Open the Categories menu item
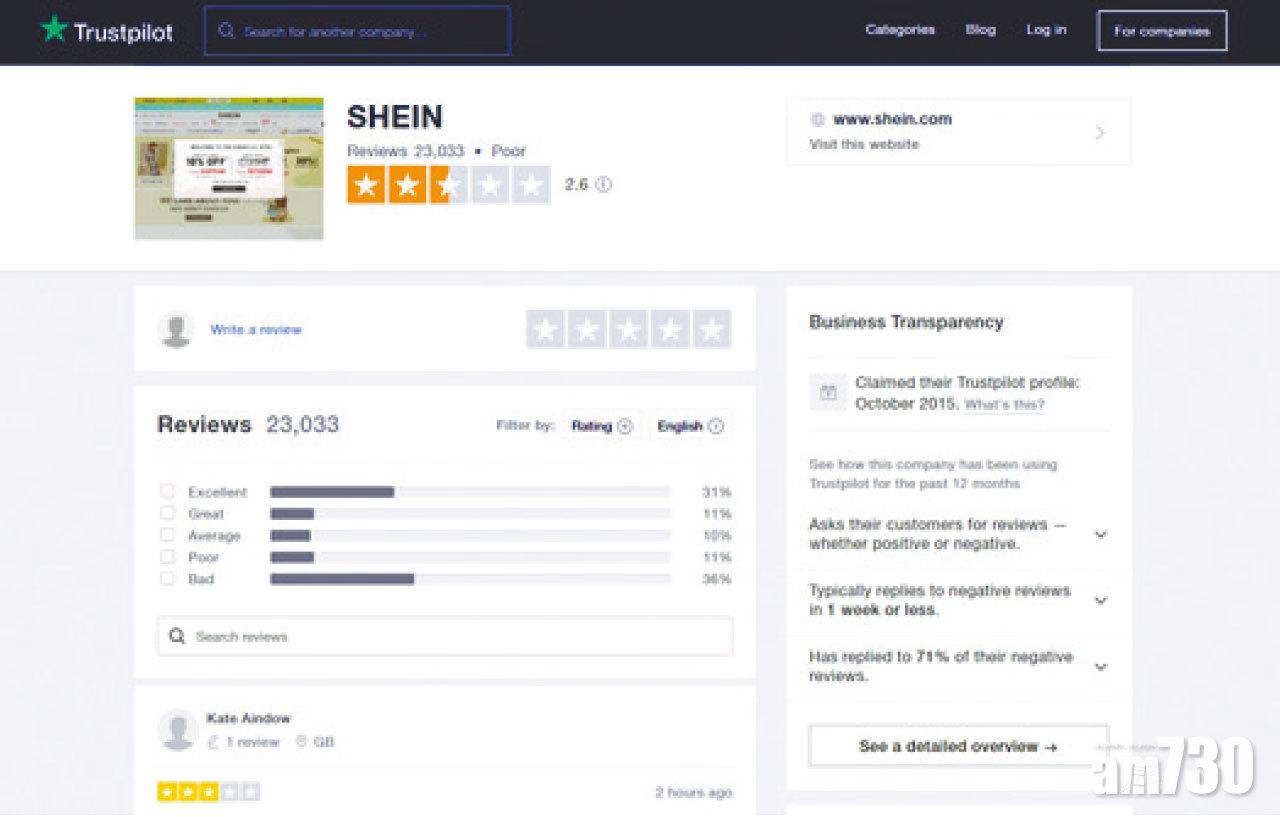1280x817 pixels. pyautogui.click(x=900, y=30)
